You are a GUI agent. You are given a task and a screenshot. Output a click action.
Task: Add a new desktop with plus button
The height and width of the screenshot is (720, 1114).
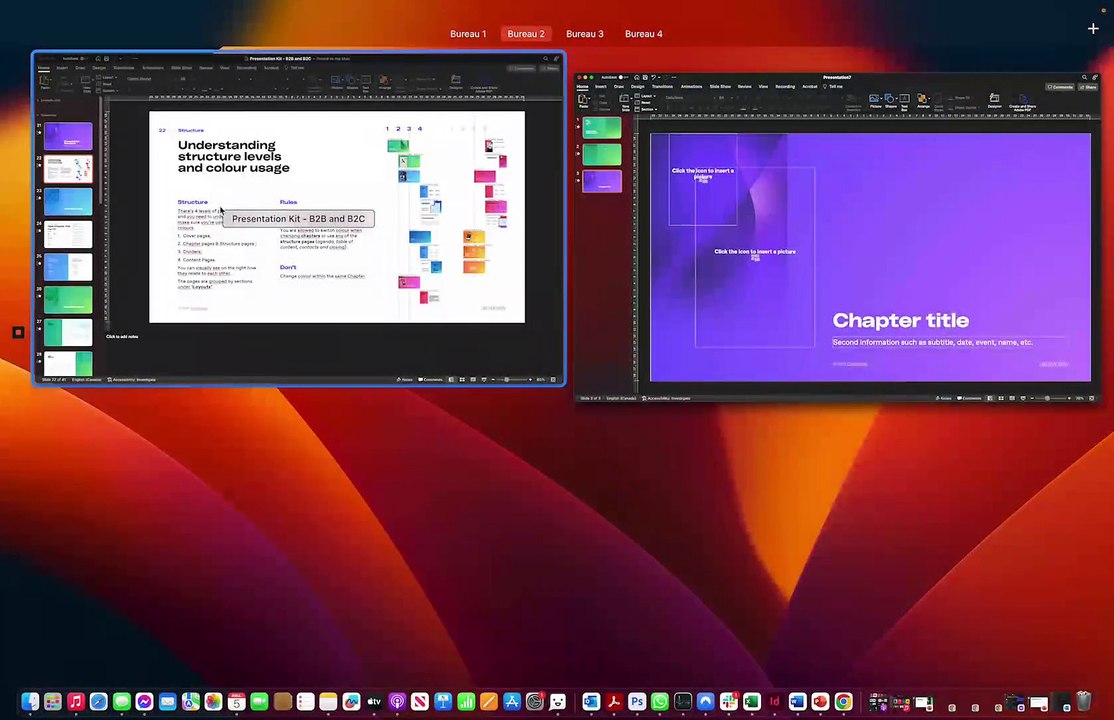click(x=1093, y=28)
